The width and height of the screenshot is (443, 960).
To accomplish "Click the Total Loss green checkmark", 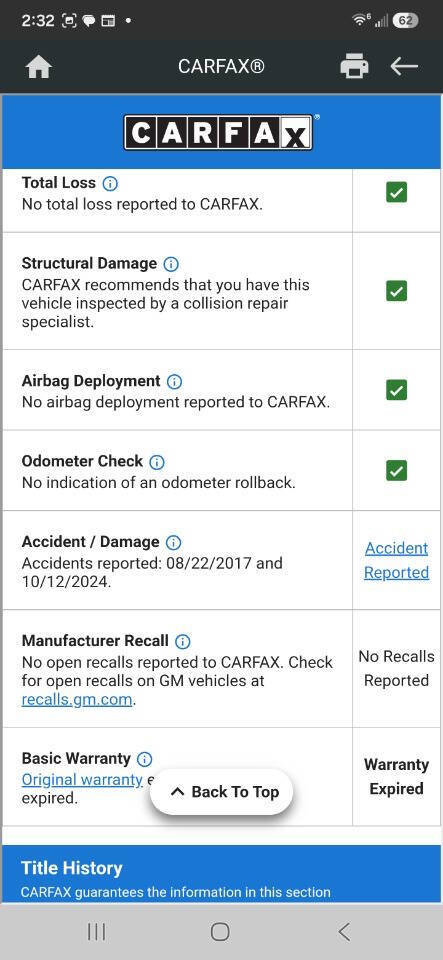I will [x=396, y=193].
